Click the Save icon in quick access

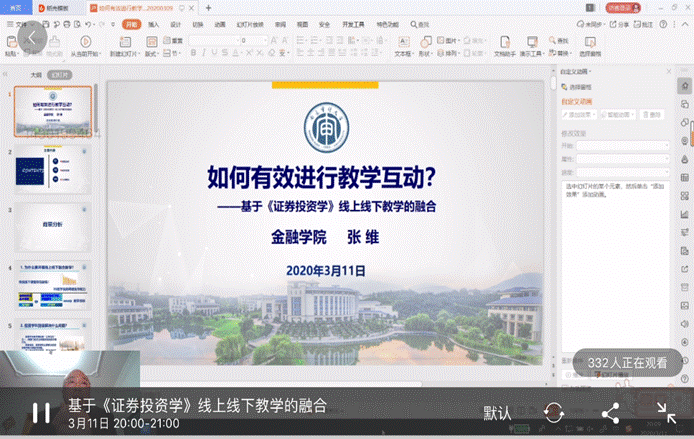(46, 24)
